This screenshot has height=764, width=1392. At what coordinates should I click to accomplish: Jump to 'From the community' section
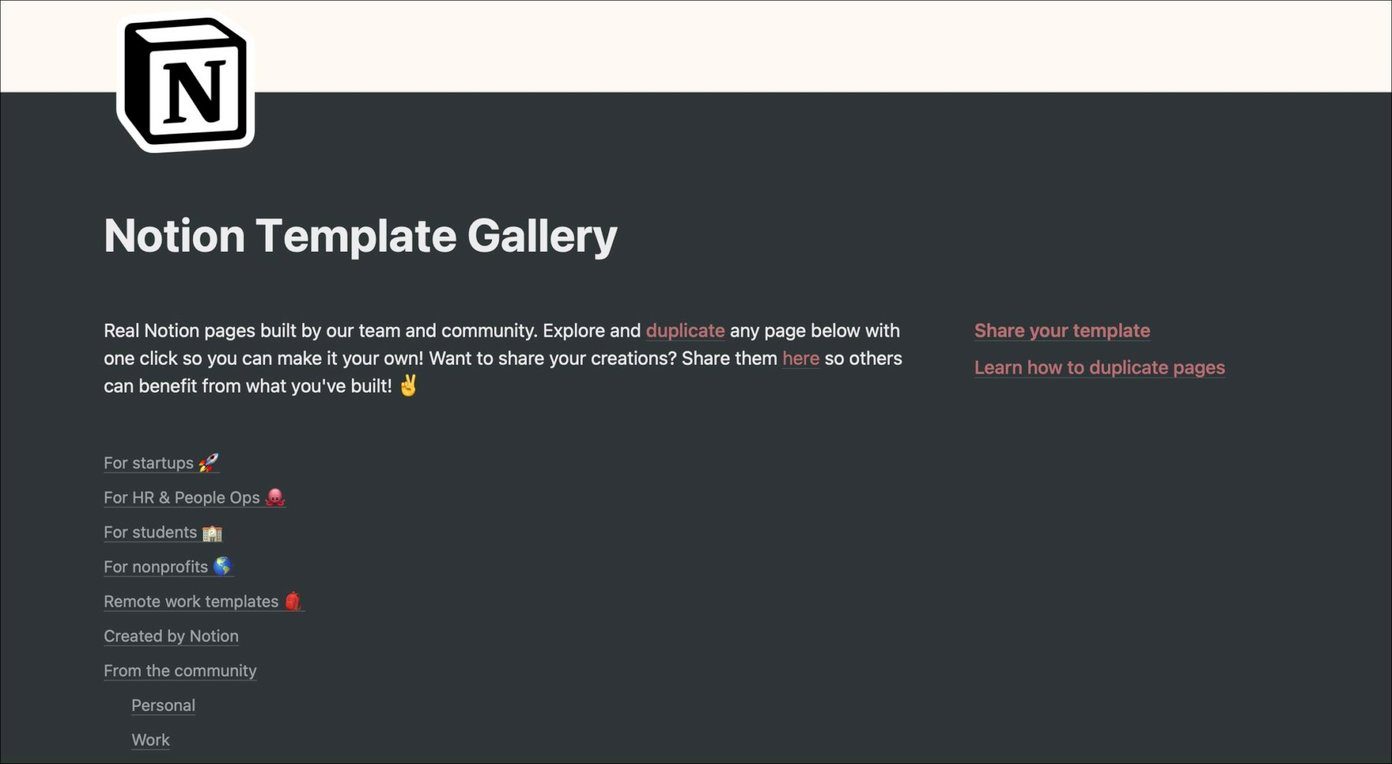(180, 671)
